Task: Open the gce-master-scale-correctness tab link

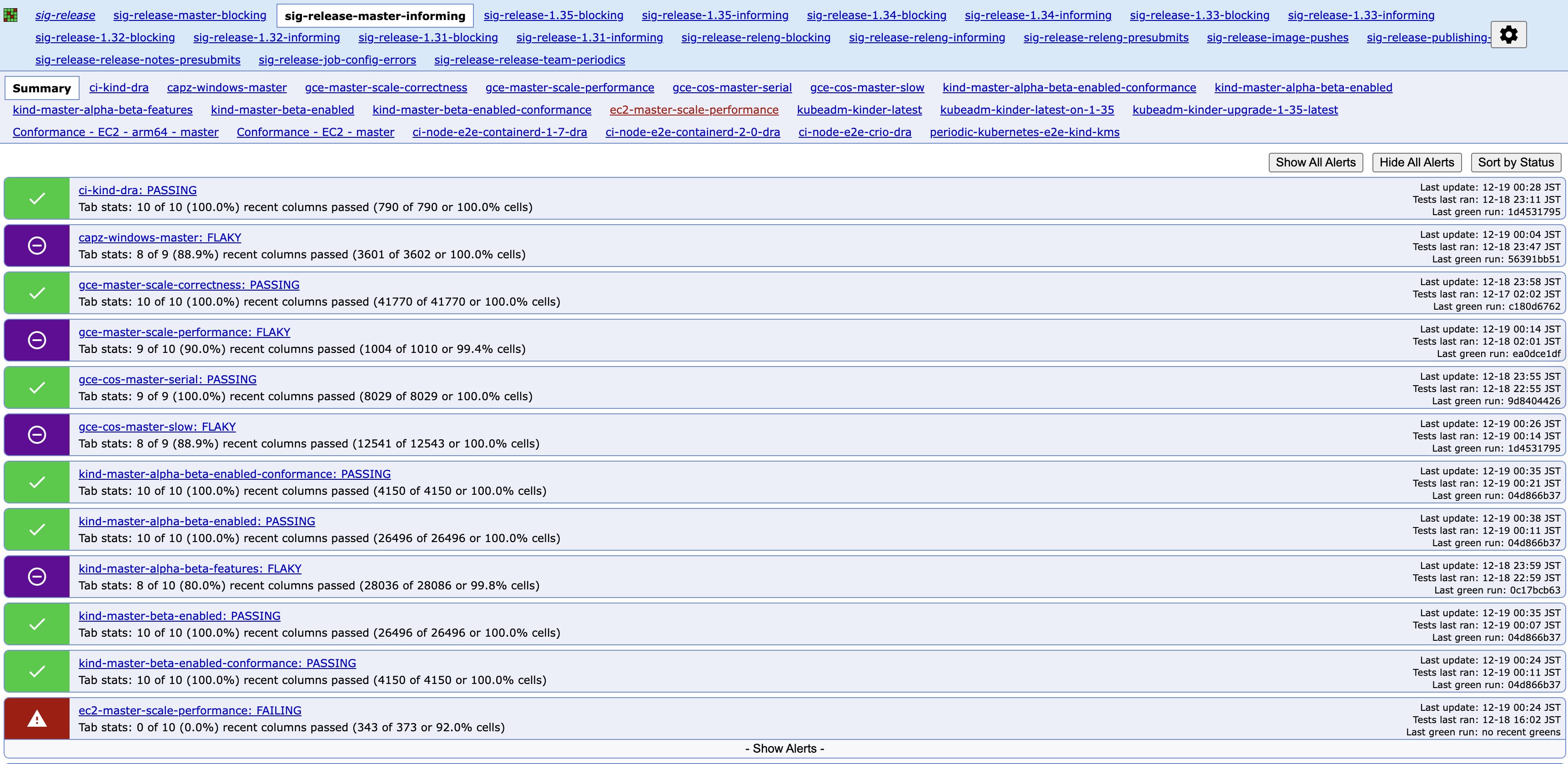Action: coord(386,87)
